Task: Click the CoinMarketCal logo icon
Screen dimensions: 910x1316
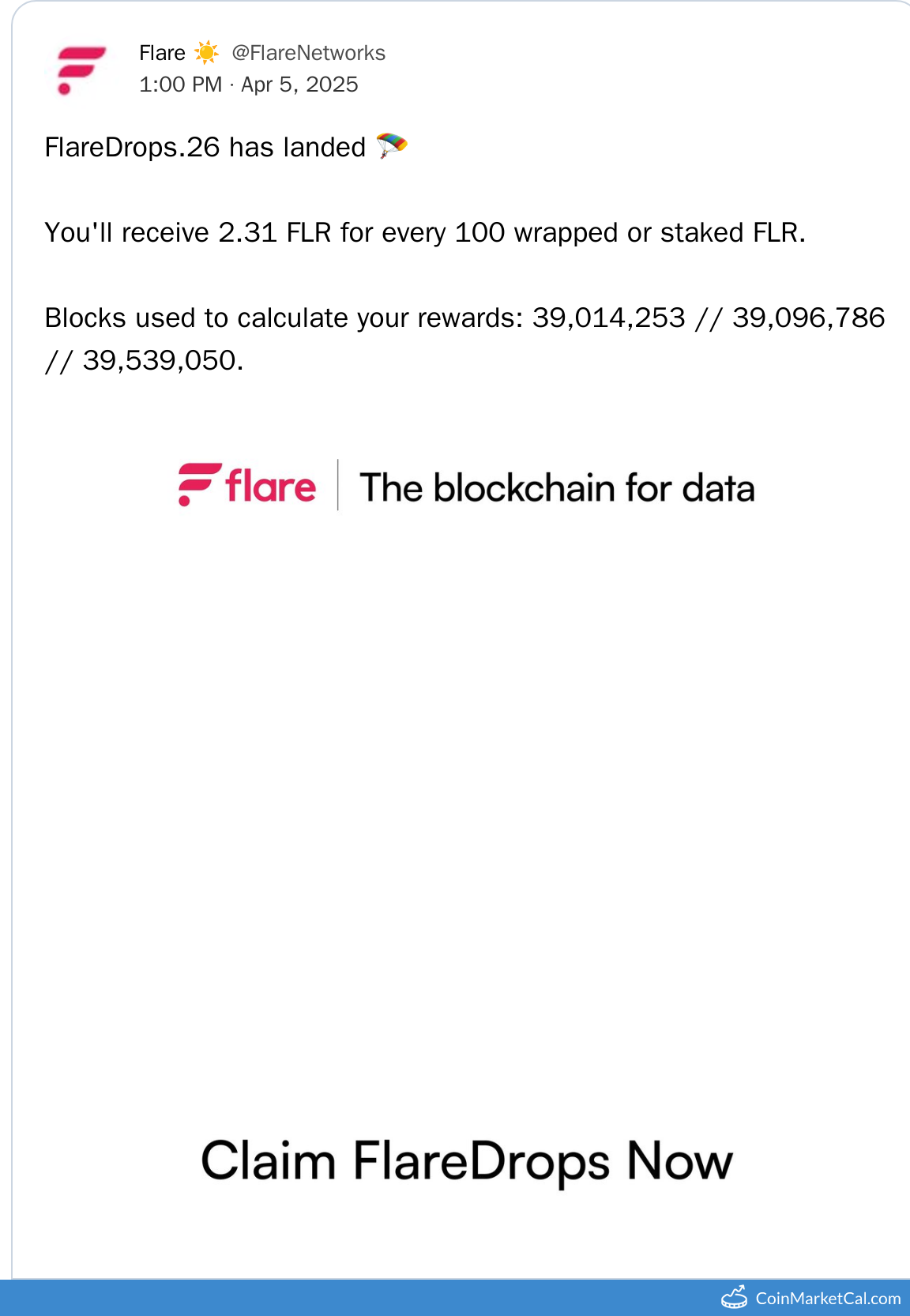Action: click(x=735, y=1298)
